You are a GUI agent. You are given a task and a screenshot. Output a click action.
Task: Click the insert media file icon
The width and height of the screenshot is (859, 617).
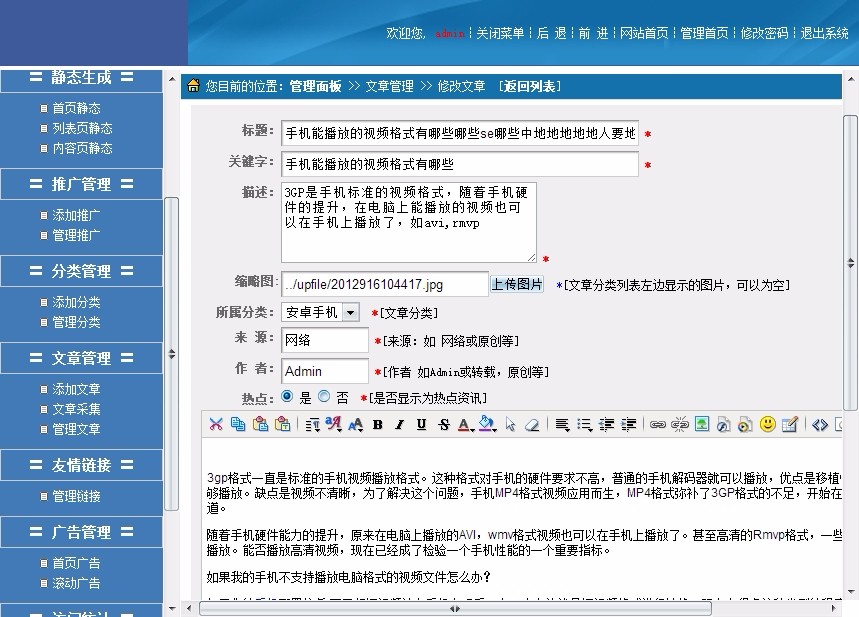[x=745, y=425]
